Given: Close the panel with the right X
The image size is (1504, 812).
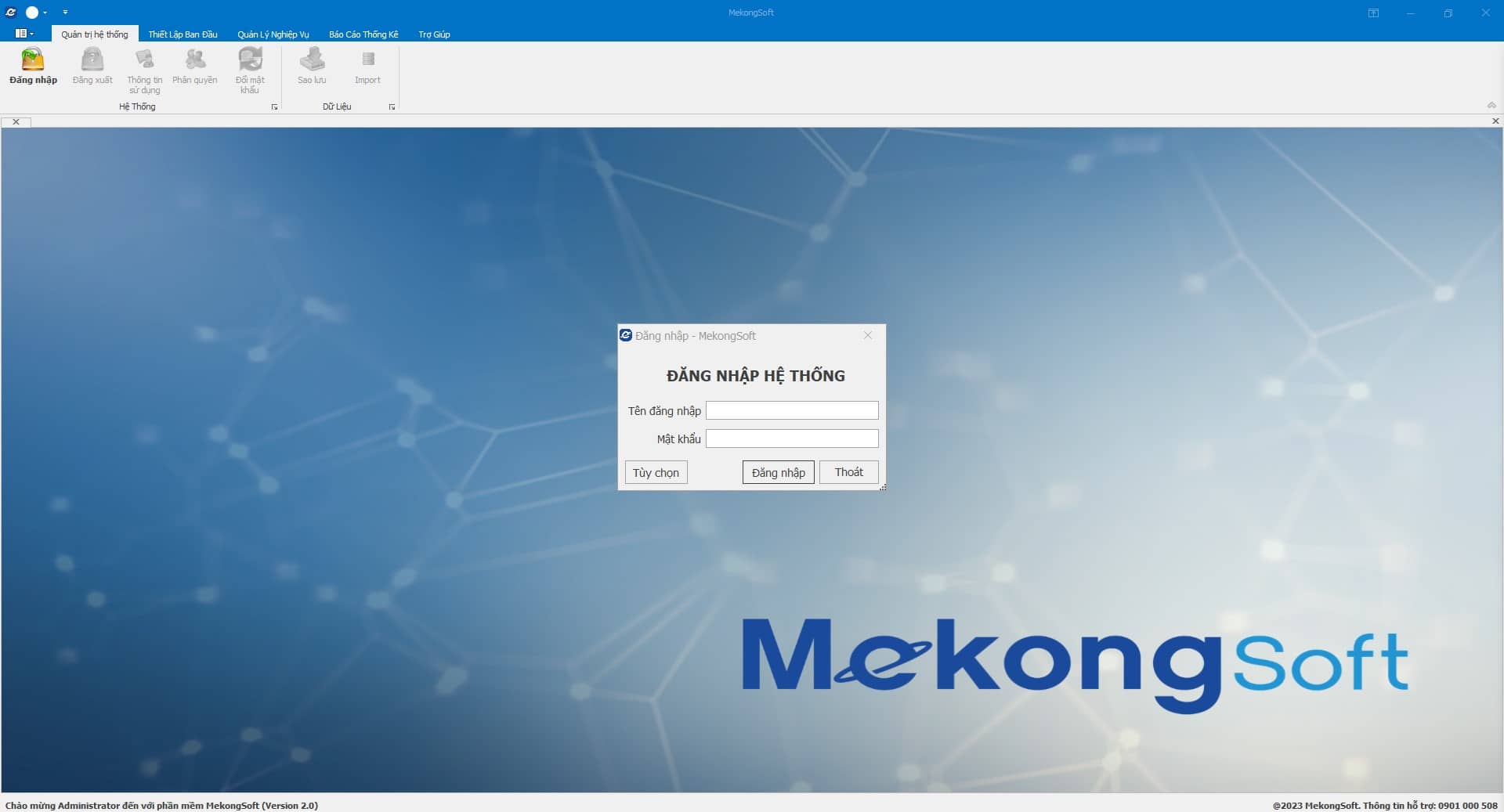Looking at the screenshot, I should (1495, 121).
